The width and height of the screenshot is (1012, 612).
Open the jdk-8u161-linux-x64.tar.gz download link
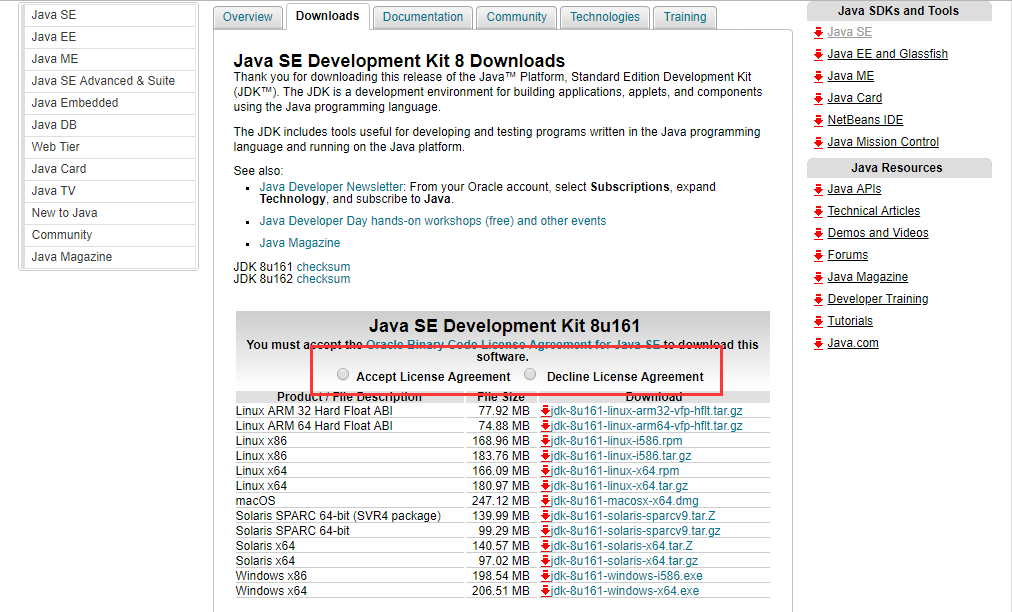click(620, 486)
